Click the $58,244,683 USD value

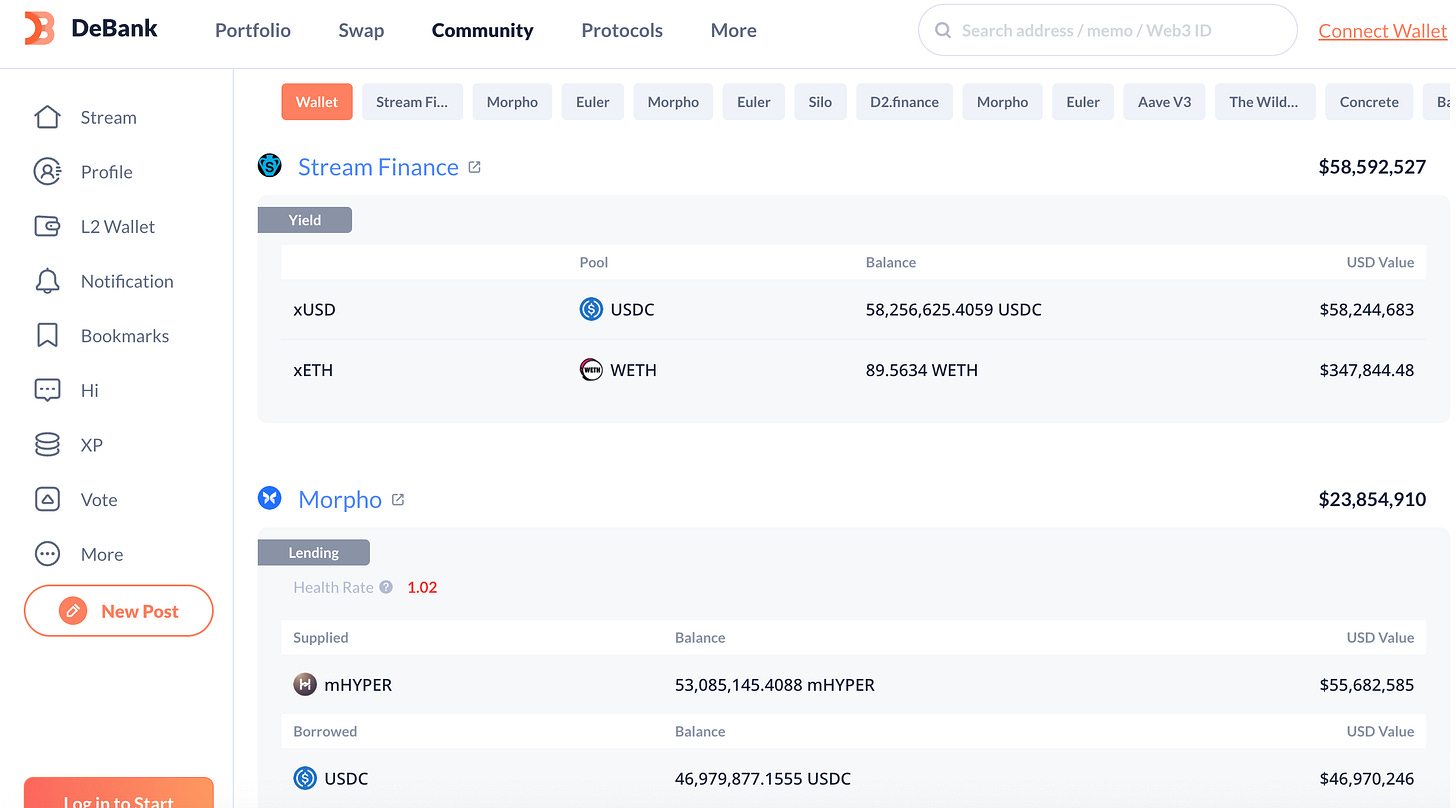click(1367, 310)
